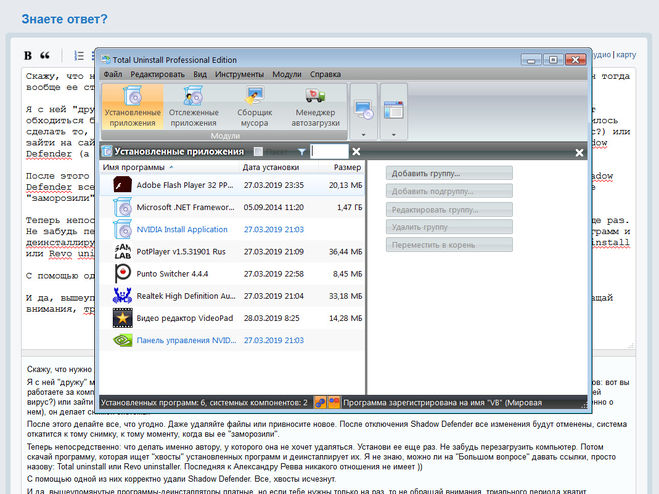Open Инструменты menu
This screenshot has width=659, height=494.
point(239,74)
